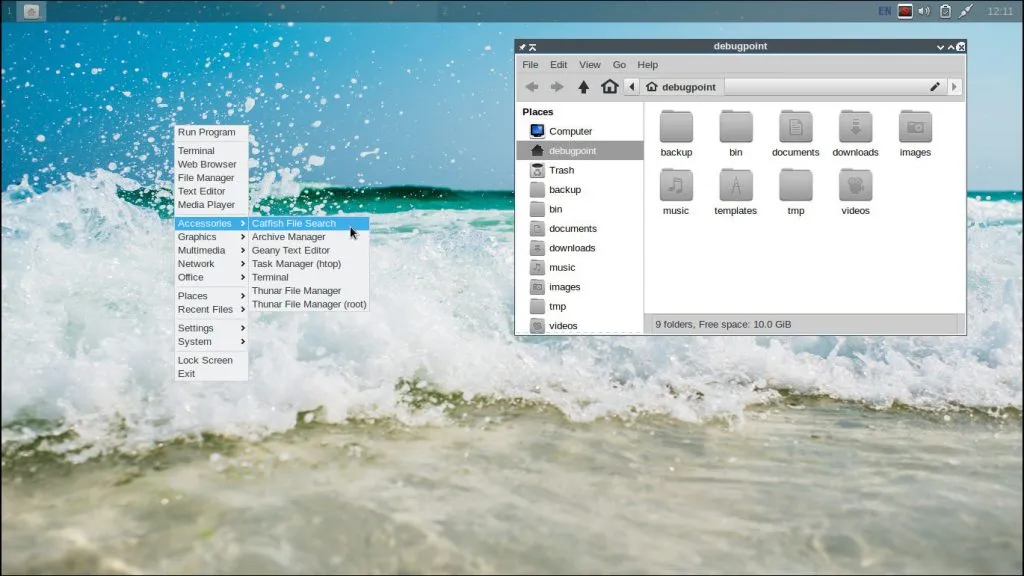Click the volume icon in the system tray
The image size is (1024, 576).
(922, 11)
